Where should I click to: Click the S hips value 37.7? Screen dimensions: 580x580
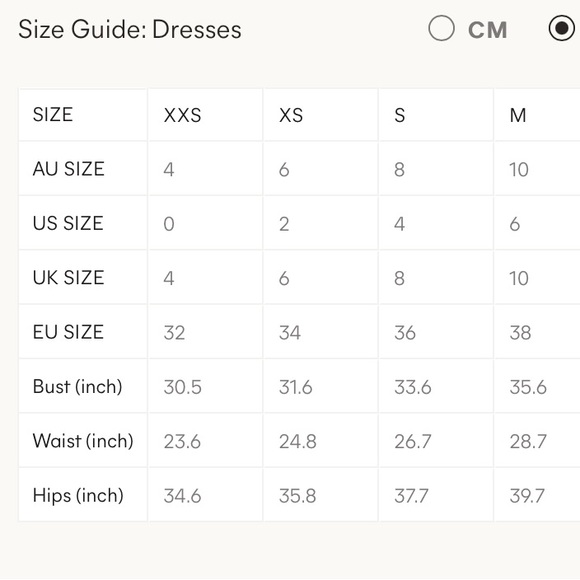(x=411, y=496)
